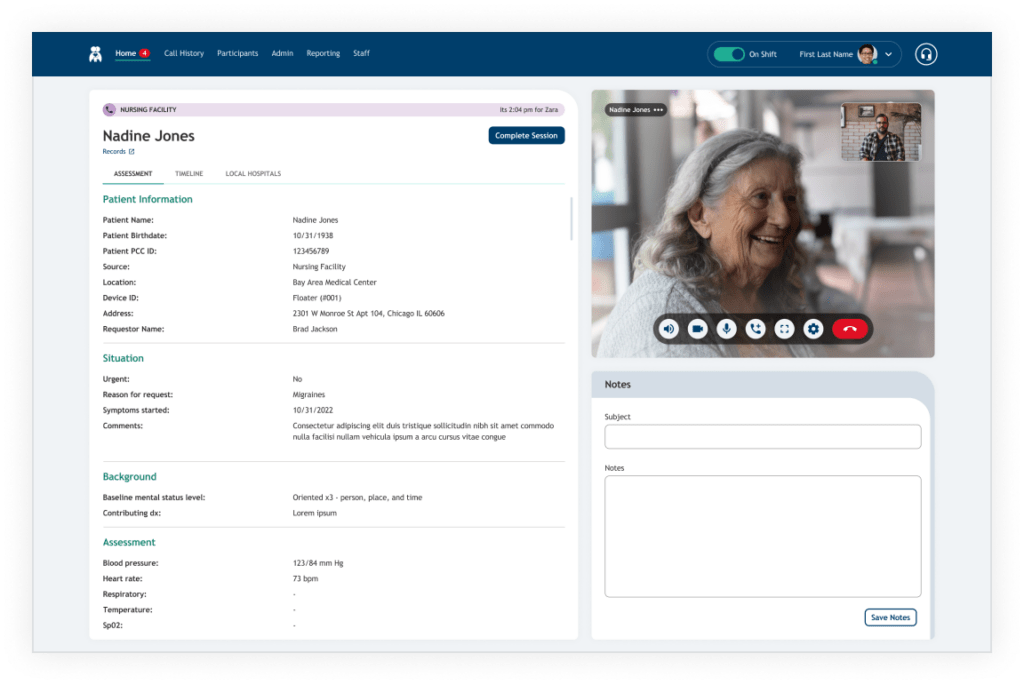Open the Reporting section
The image size is (1024, 685).
(x=323, y=54)
